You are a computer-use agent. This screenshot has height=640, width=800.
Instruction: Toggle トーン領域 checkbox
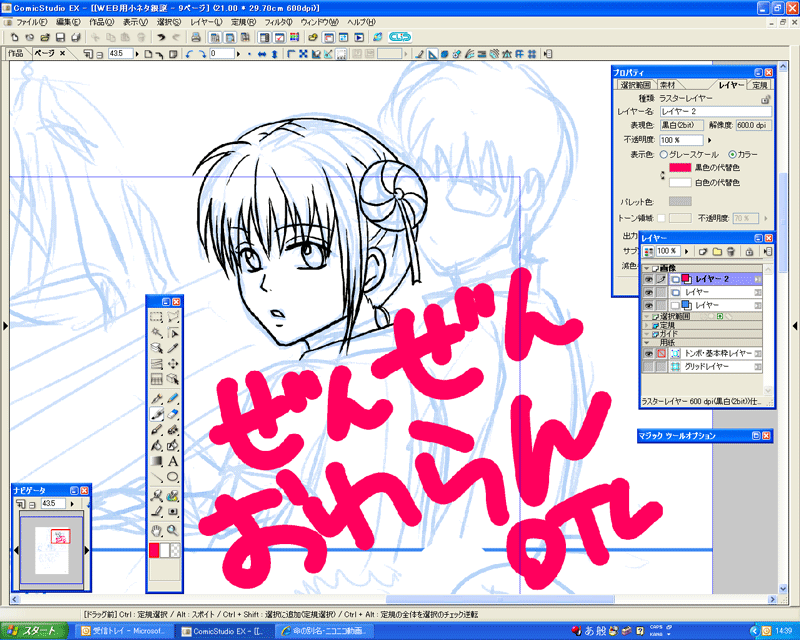pos(661,218)
